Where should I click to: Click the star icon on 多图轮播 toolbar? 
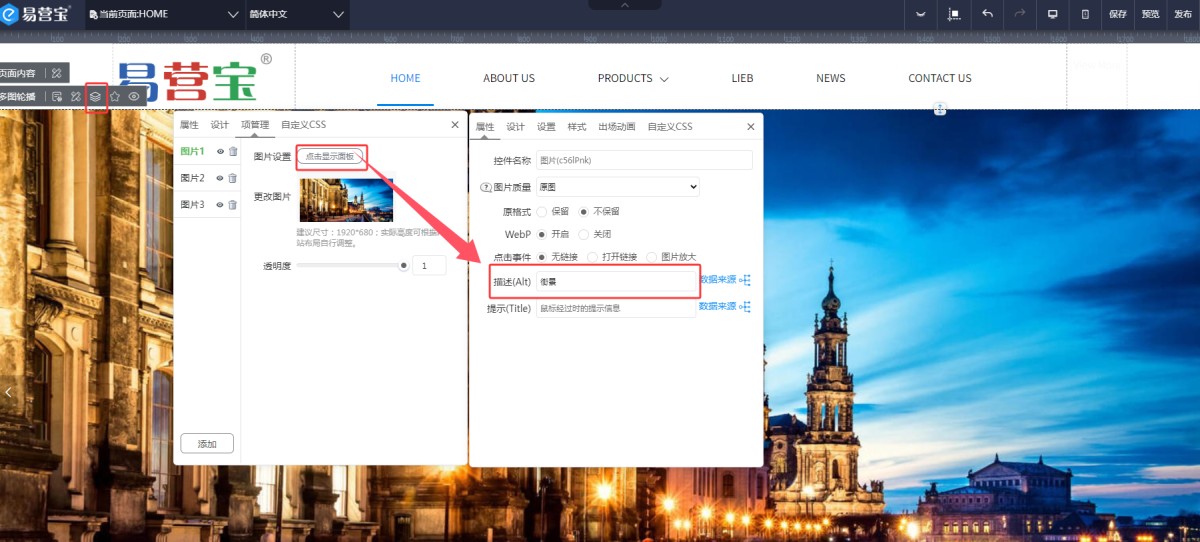[x=115, y=97]
